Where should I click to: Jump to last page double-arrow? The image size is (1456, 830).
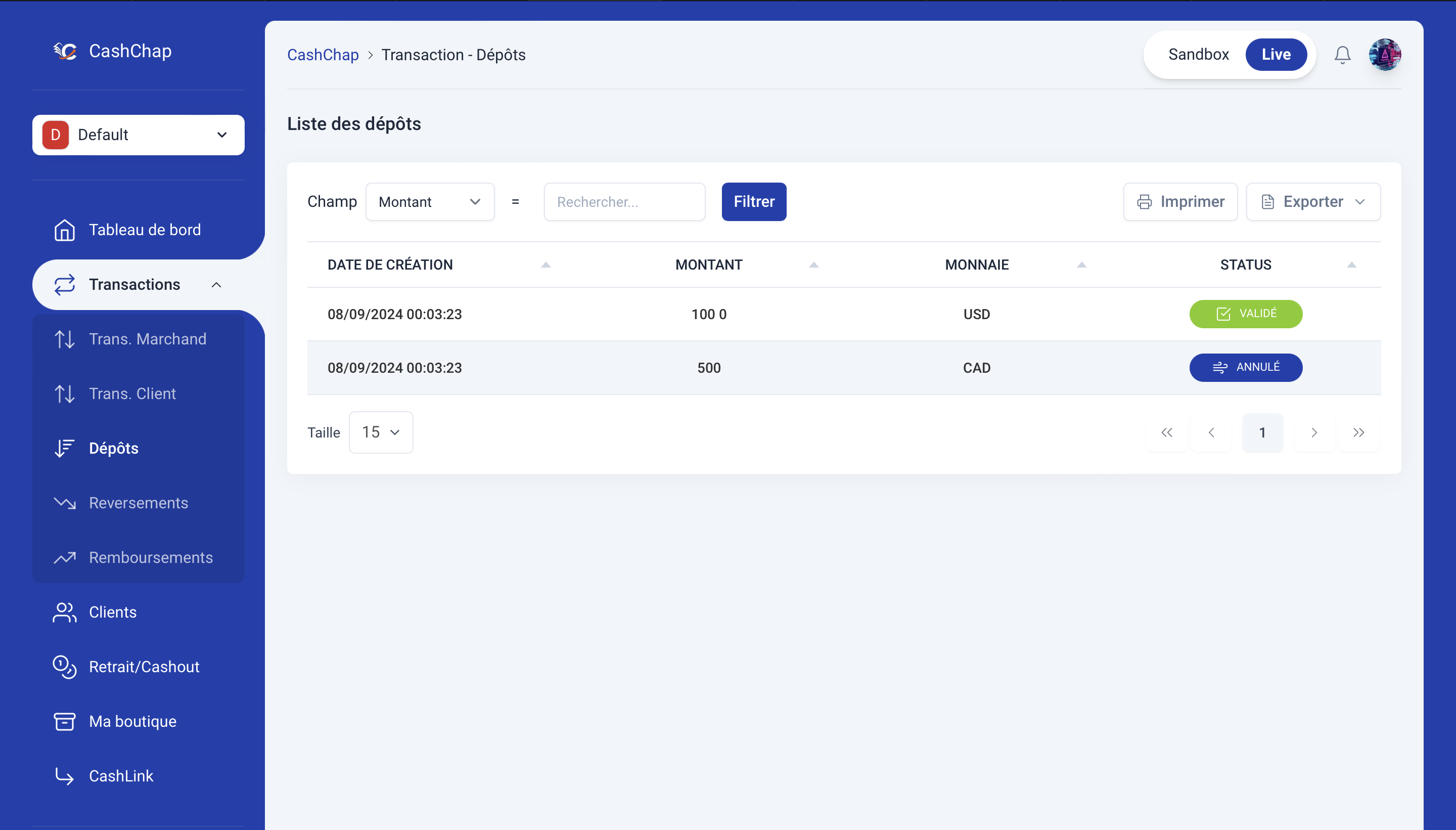[1358, 432]
